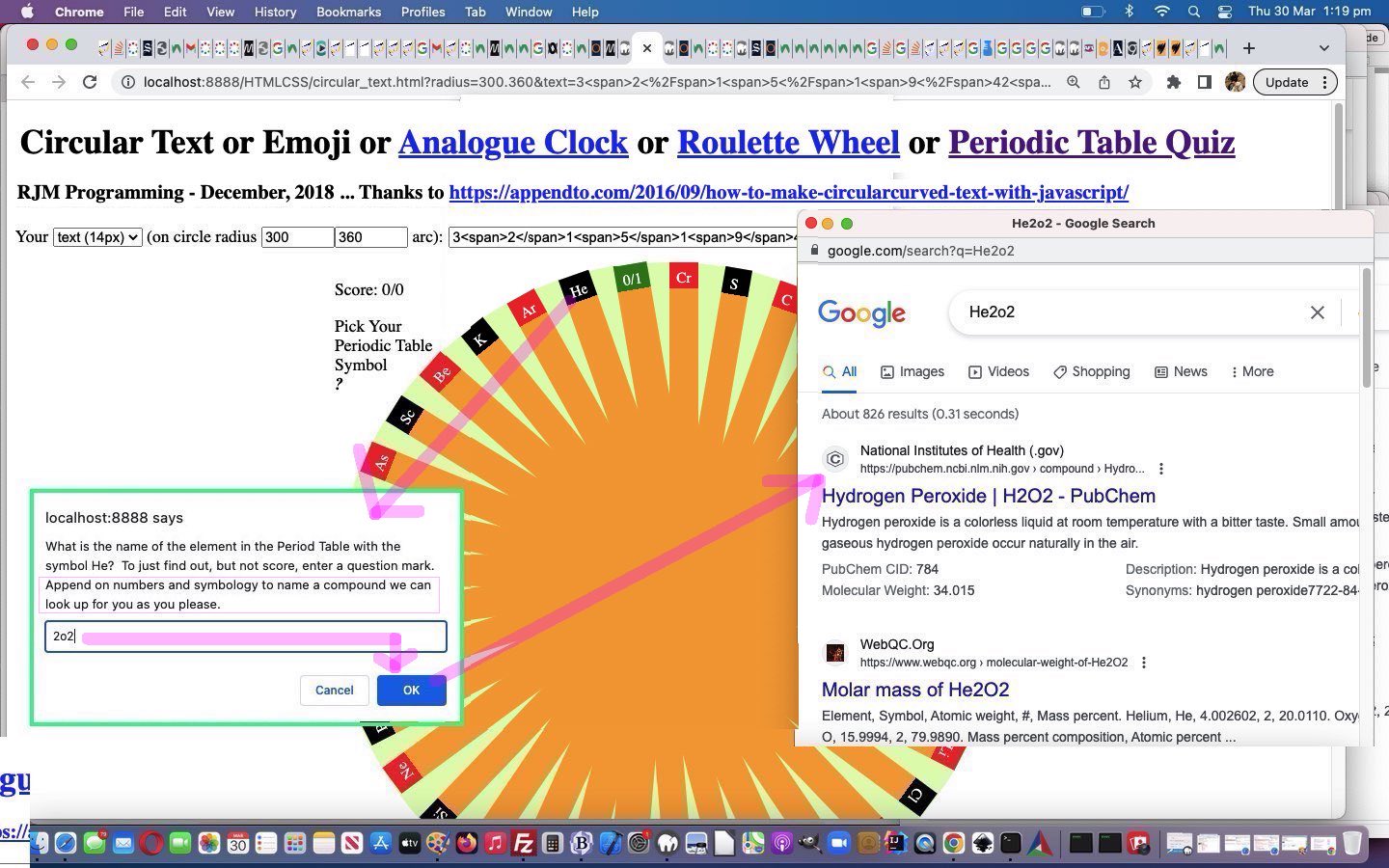
Task: Open Spotlight search in the menu bar
Action: (1194, 12)
